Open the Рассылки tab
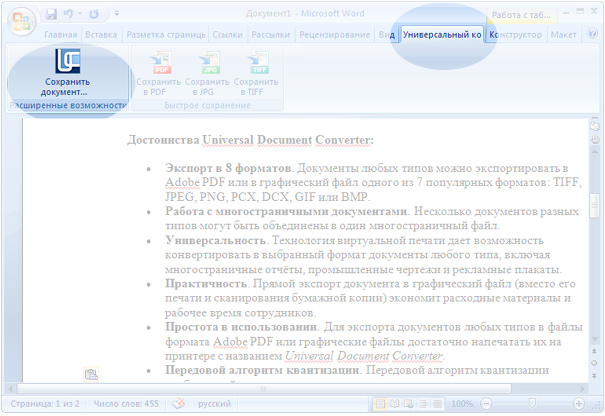Image resolution: width=605 pixels, height=416 pixels. (270, 35)
